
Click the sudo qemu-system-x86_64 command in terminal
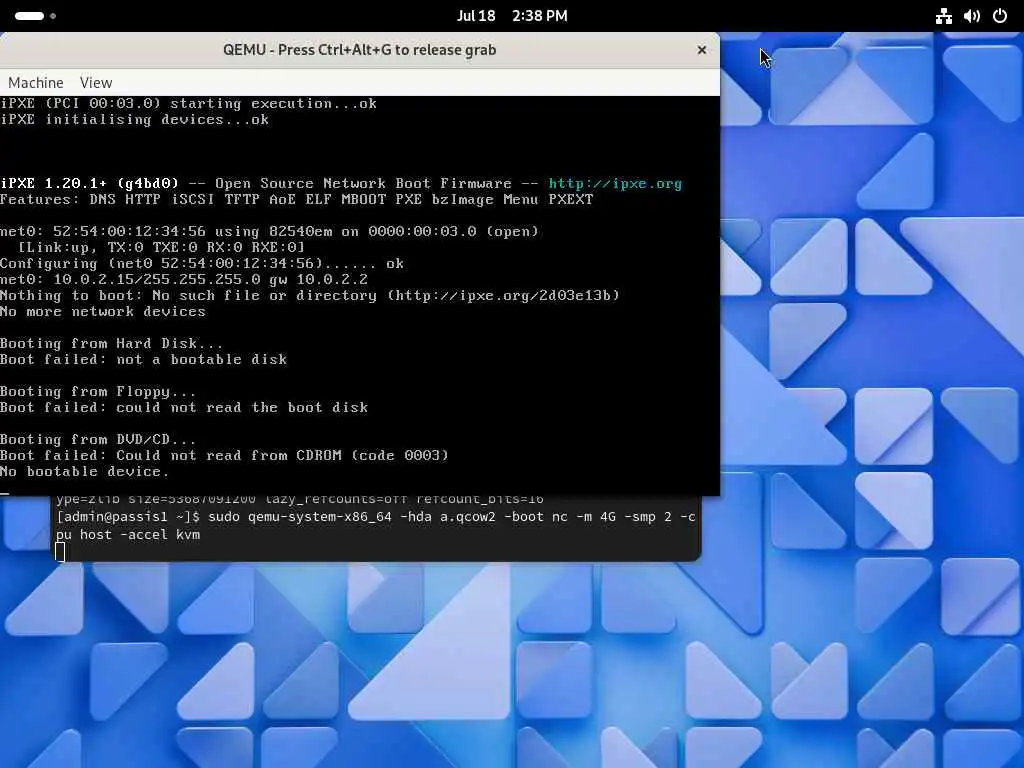452,517
